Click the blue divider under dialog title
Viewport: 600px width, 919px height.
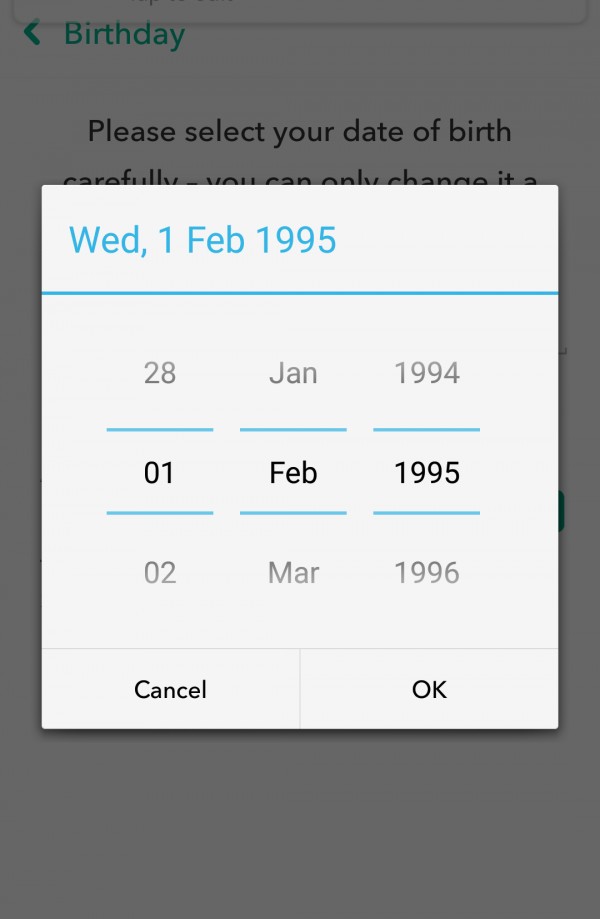(300, 293)
